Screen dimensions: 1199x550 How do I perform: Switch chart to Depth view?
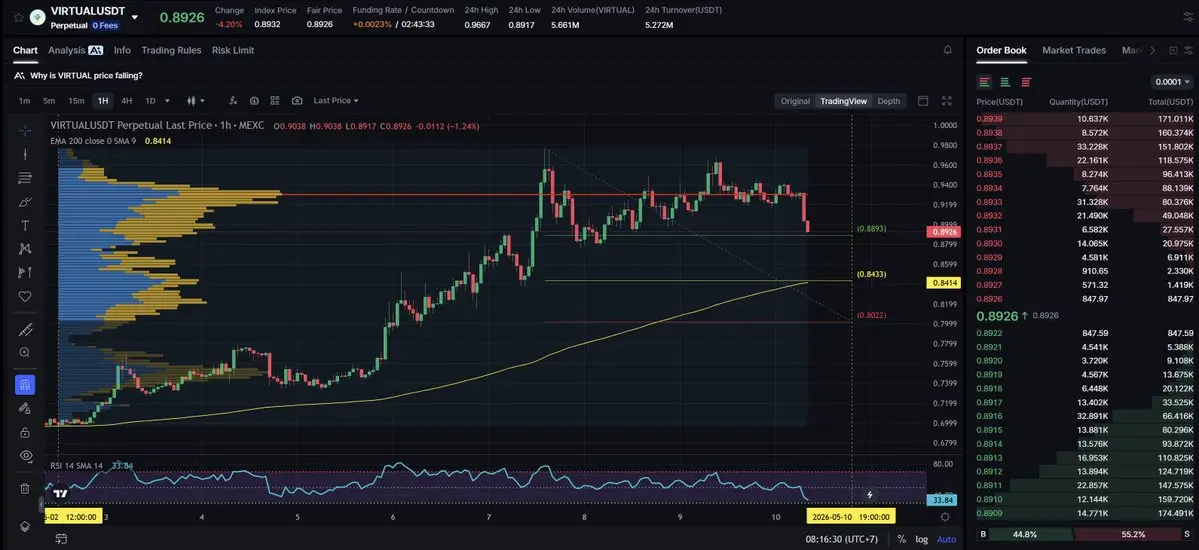(x=889, y=101)
